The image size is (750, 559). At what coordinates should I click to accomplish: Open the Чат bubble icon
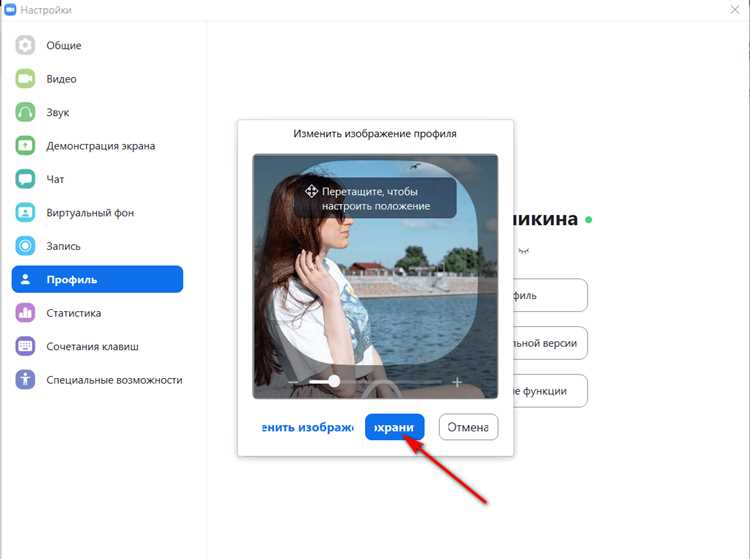coord(25,179)
